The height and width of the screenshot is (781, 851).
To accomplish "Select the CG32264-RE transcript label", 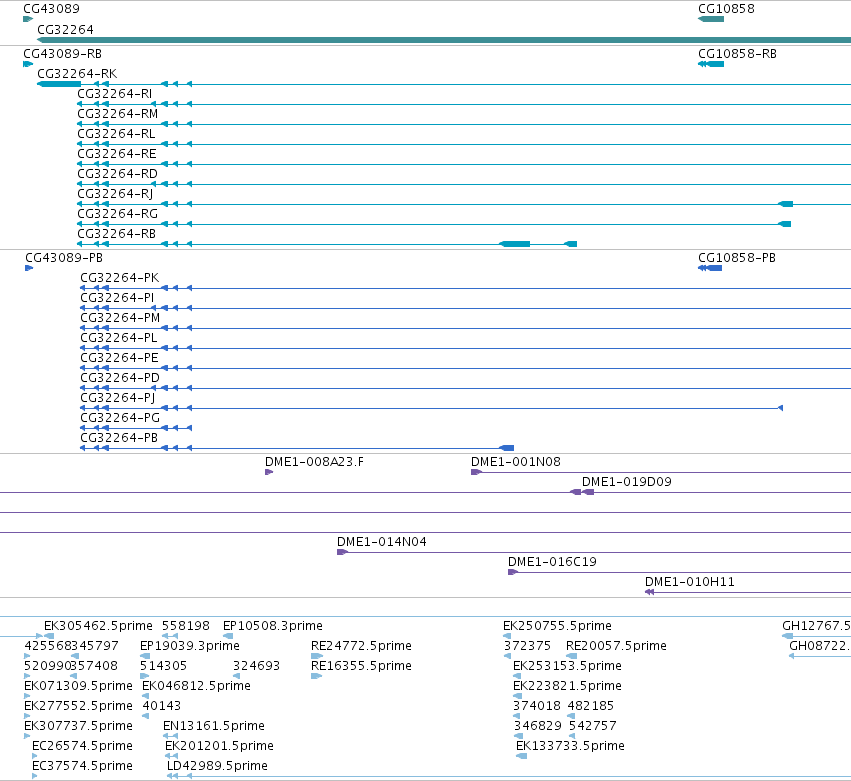I will click(x=117, y=154).
